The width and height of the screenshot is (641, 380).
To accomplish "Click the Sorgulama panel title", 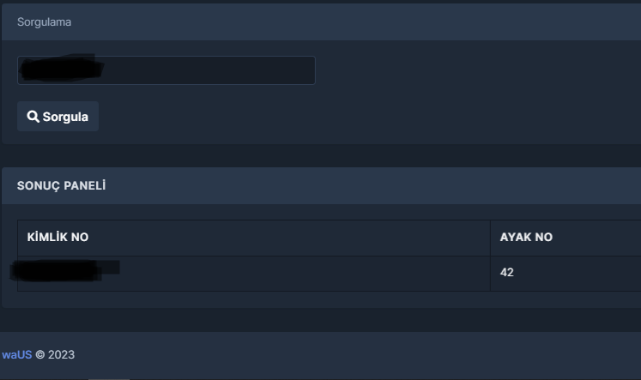I will coord(44,22).
